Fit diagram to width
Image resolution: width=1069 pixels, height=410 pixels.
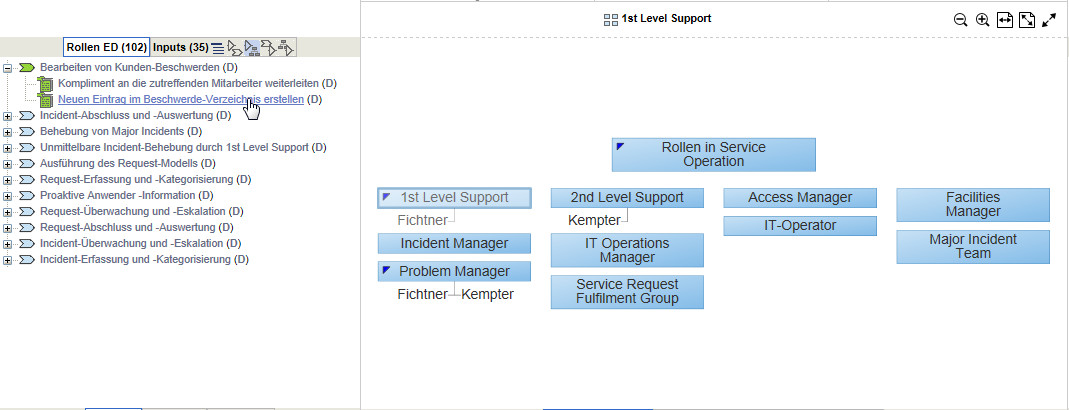point(1005,20)
